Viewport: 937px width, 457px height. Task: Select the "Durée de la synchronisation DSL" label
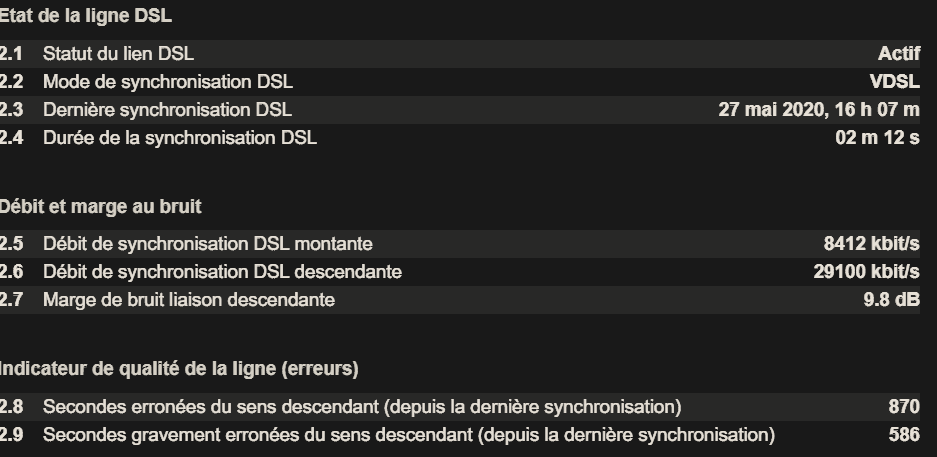[x=180, y=138]
